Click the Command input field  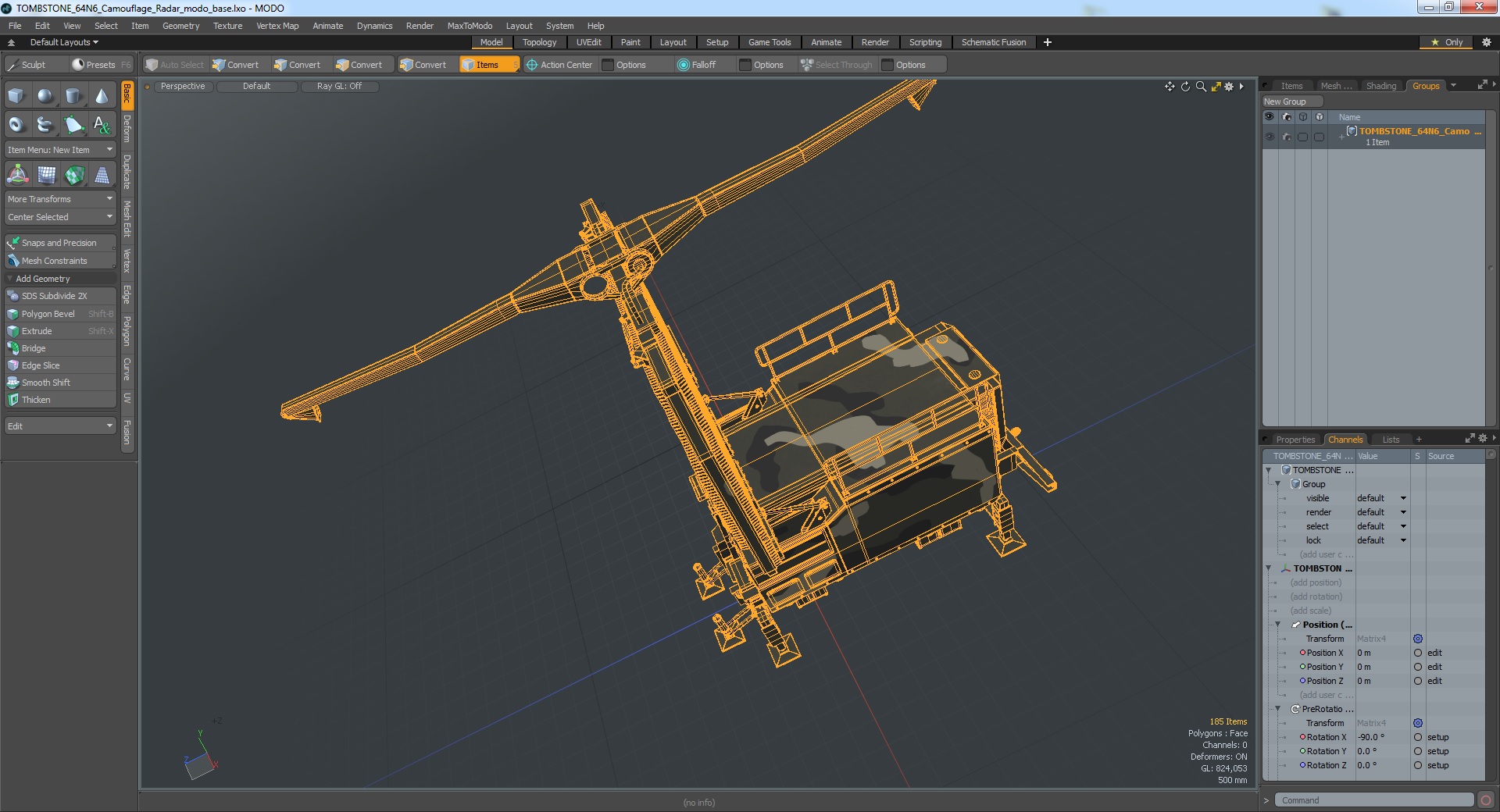point(1374,800)
